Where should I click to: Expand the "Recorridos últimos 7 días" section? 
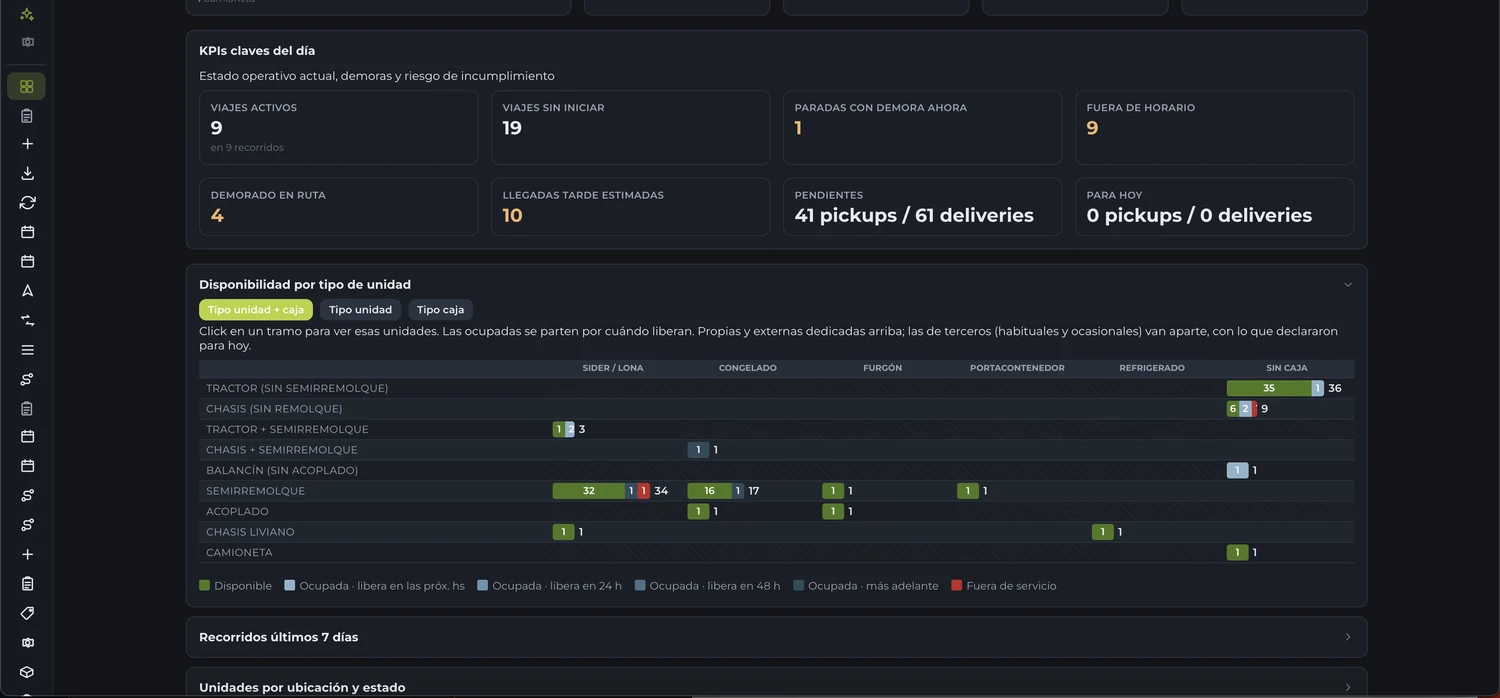776,637
